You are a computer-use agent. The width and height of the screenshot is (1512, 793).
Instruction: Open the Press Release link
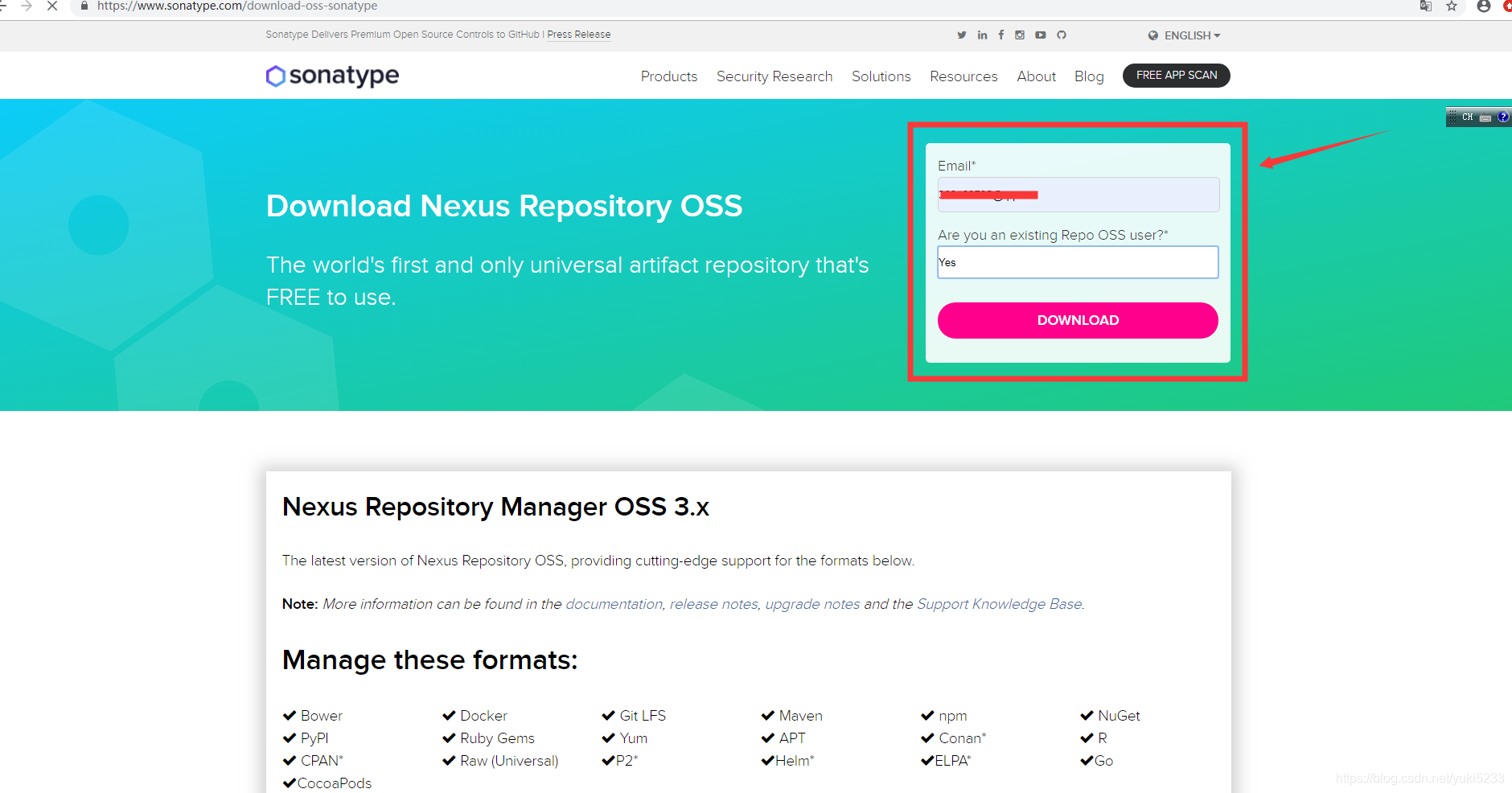(579, 35)
